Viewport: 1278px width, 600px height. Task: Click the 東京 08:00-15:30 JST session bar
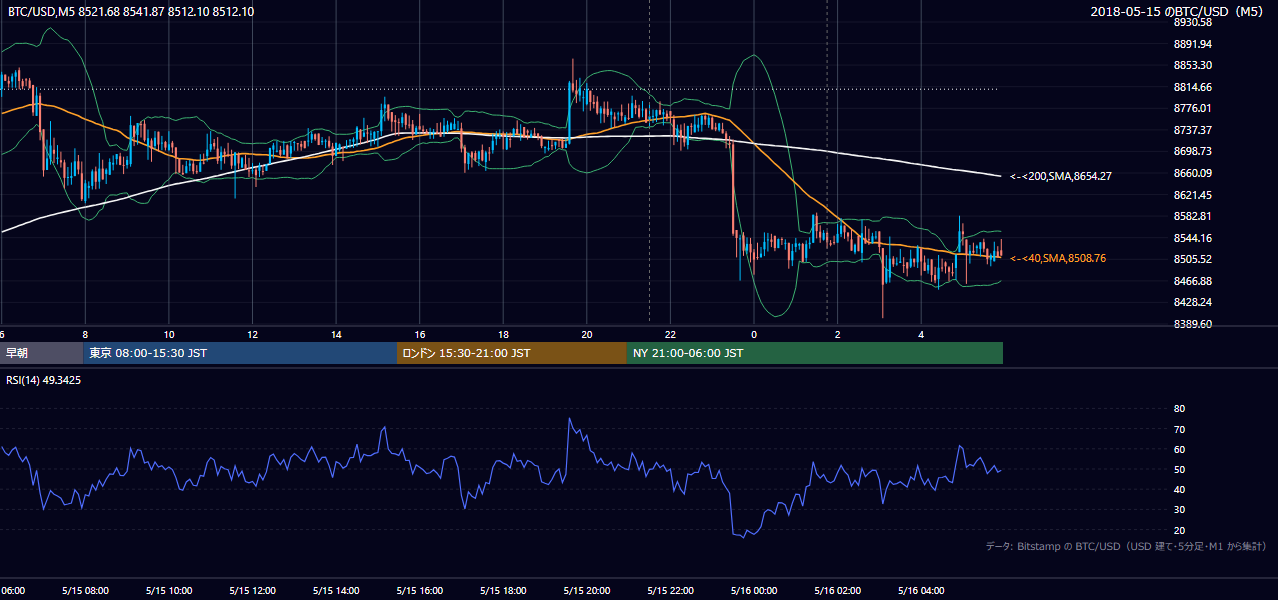[x=240, y=353]
